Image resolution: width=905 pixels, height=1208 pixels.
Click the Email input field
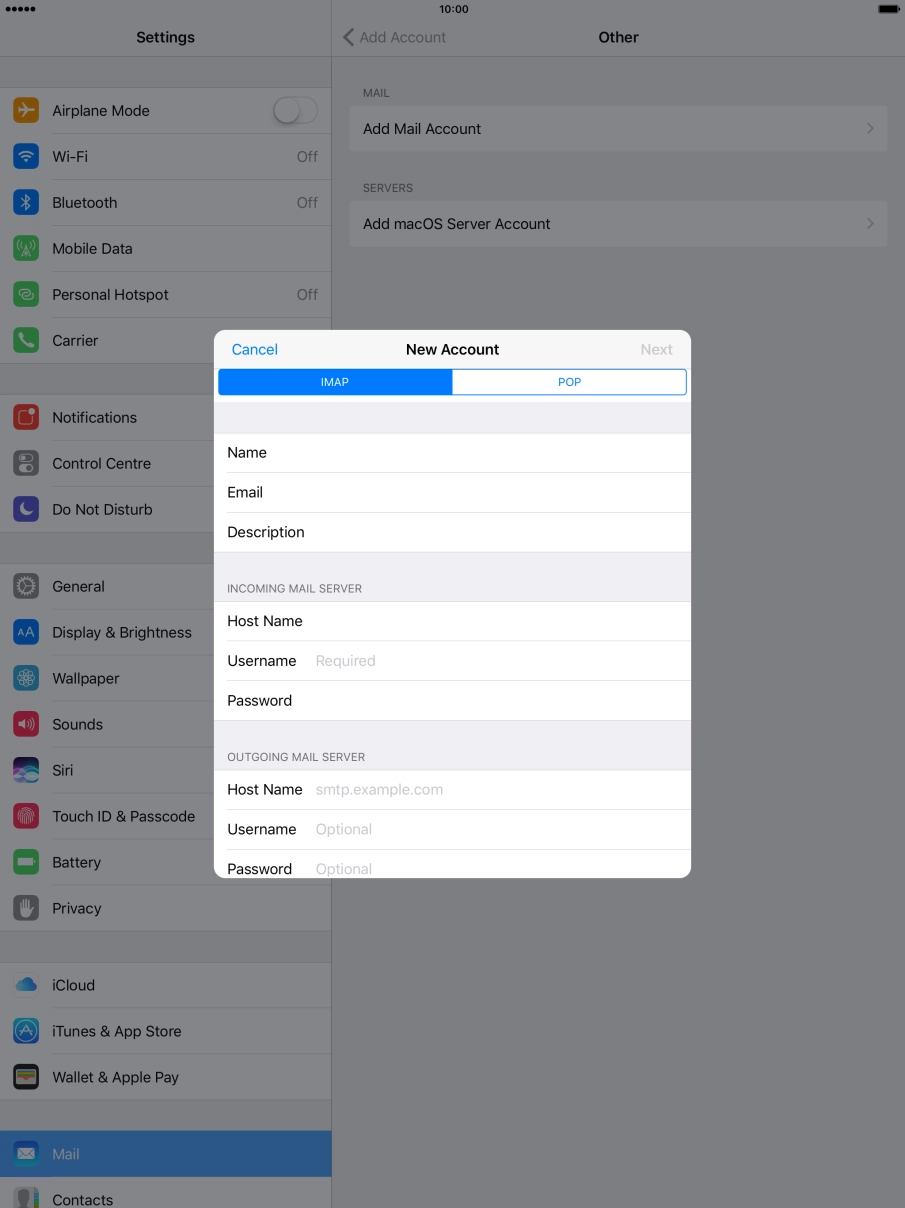point(450,492)
